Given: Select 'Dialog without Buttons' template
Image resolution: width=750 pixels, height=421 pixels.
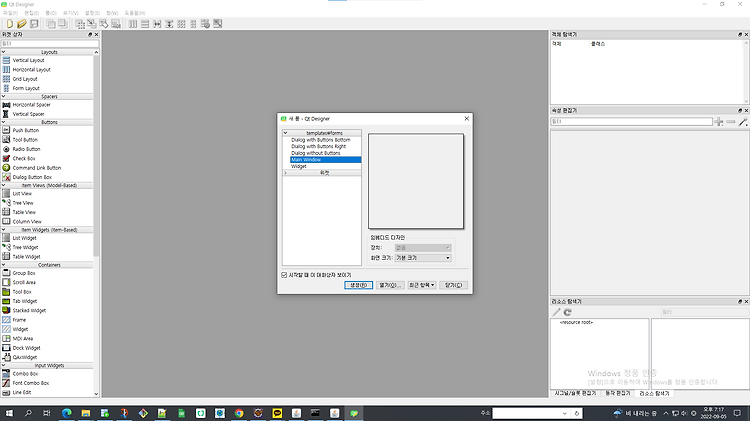Looking at the screenshot, I should click(316, 153).
